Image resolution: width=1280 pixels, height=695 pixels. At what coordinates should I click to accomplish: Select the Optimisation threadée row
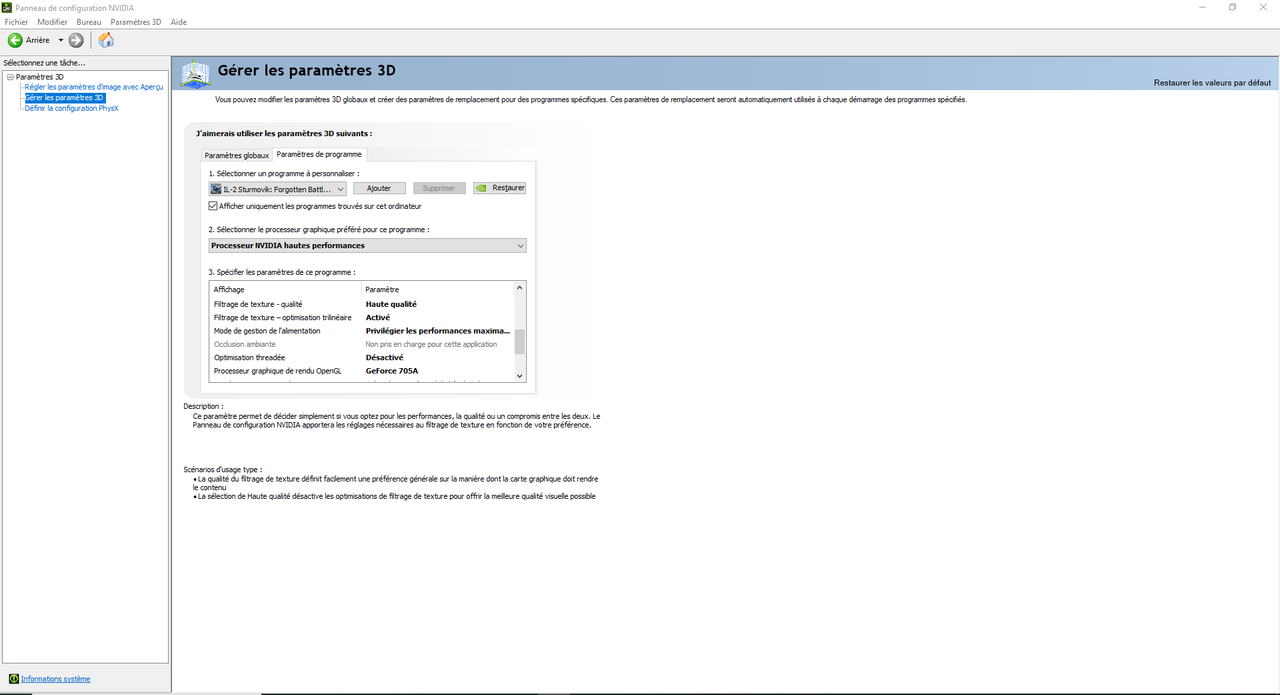pyautogui.click(x=363, y=357)
